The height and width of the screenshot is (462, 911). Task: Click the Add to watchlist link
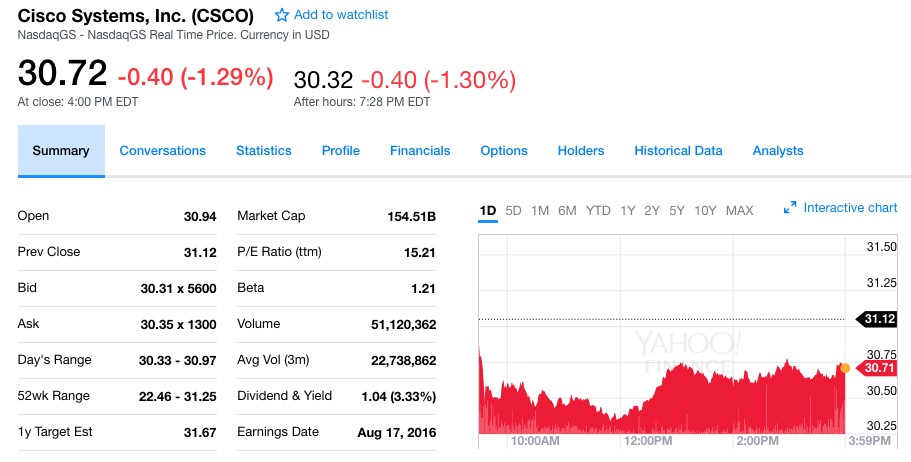[341, 15]
